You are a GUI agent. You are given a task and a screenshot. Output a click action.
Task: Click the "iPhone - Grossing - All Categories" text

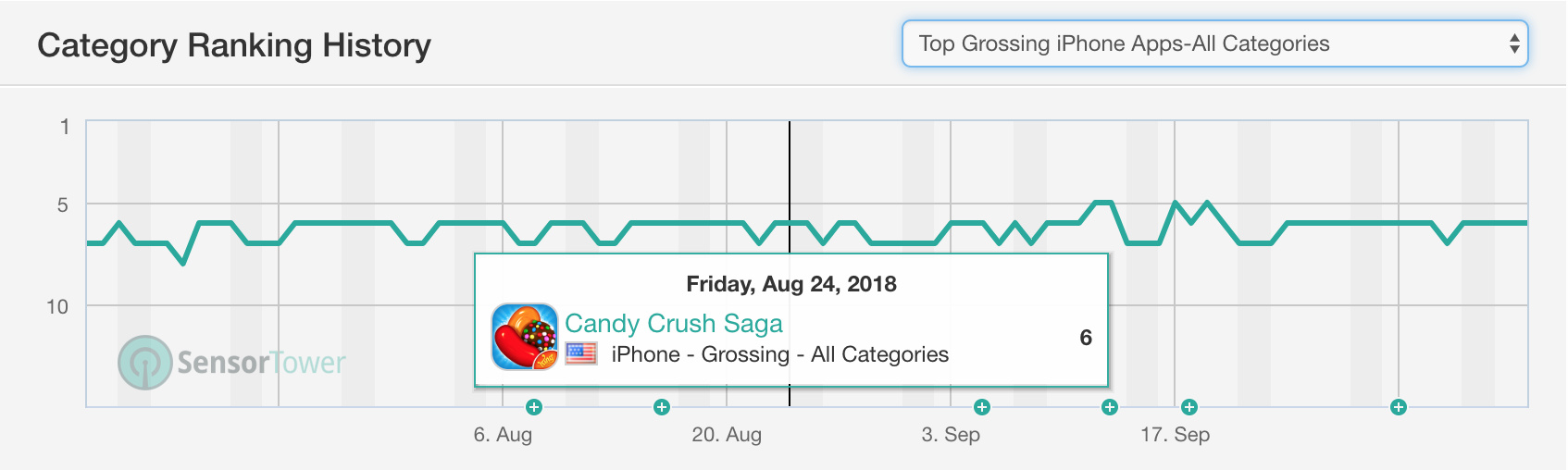[x=779, y=354]
